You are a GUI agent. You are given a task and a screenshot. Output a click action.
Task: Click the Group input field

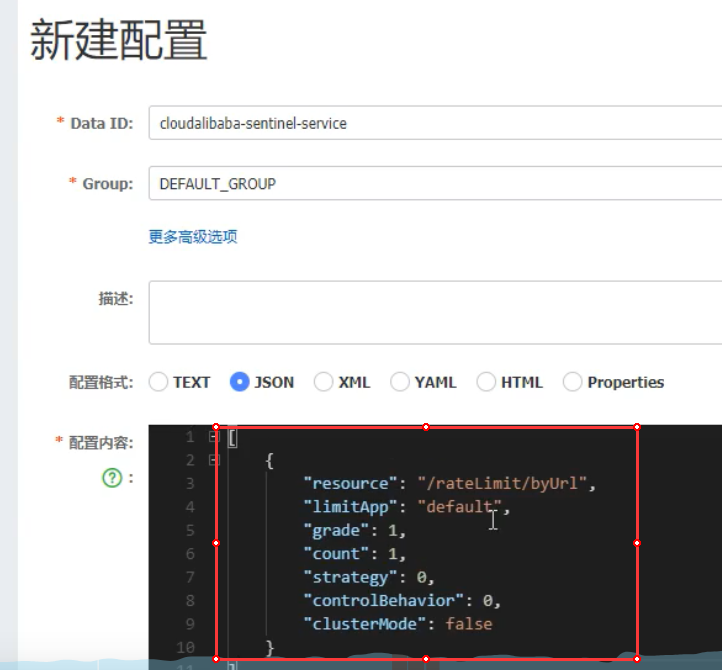tap(435, 183)
